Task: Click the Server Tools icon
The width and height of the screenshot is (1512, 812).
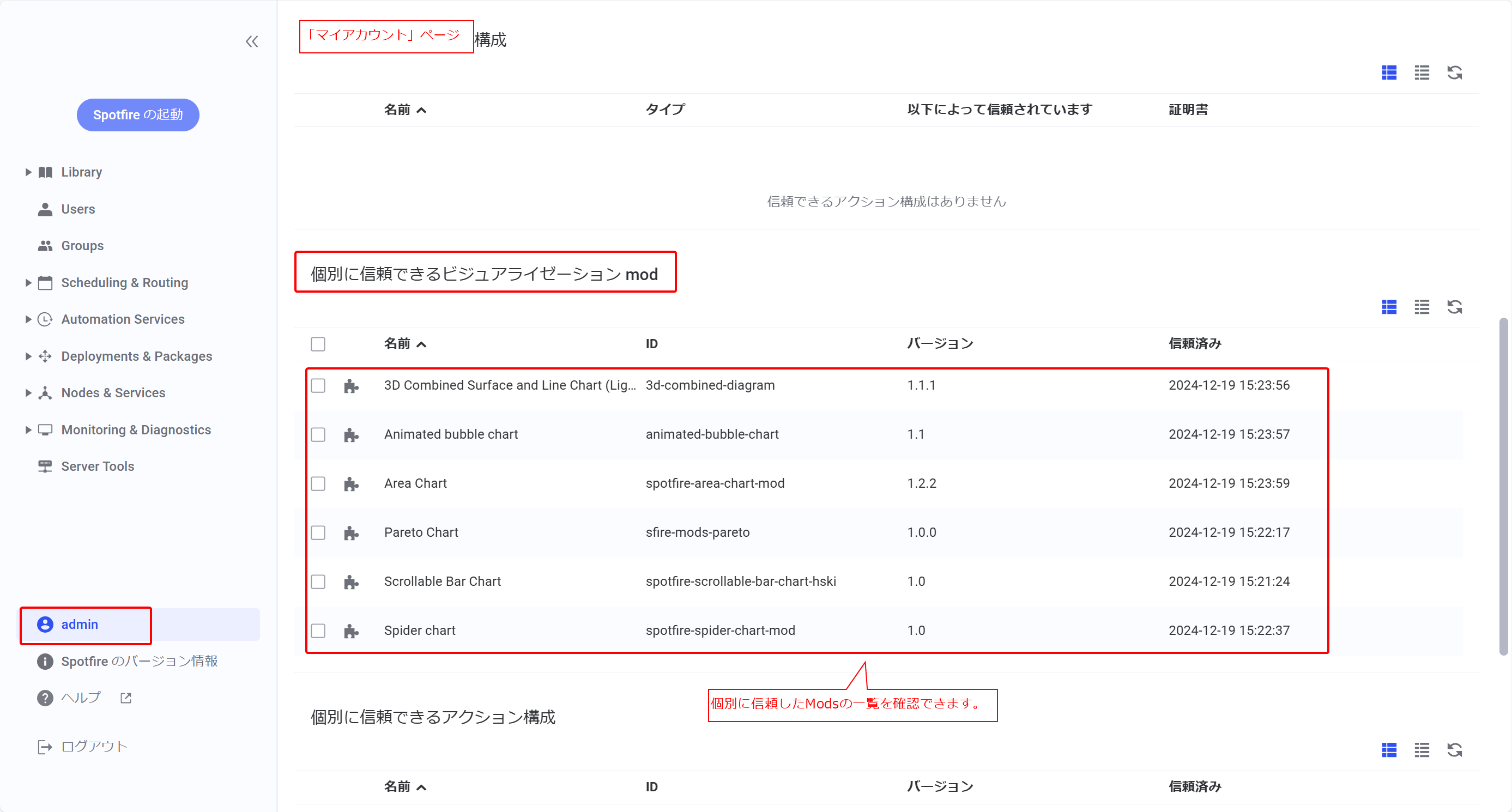Action: (45, 466)
